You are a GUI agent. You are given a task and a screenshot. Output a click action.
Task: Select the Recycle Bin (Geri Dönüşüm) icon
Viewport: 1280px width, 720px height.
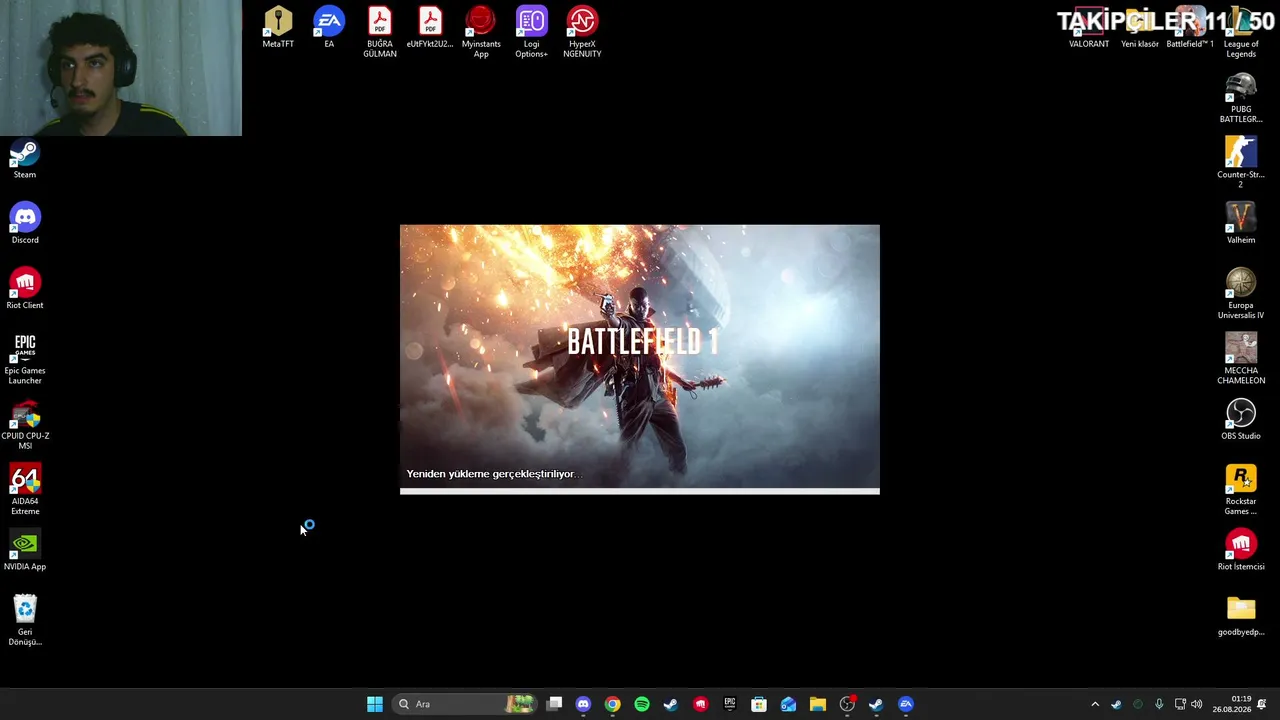(x=25, y=621)
